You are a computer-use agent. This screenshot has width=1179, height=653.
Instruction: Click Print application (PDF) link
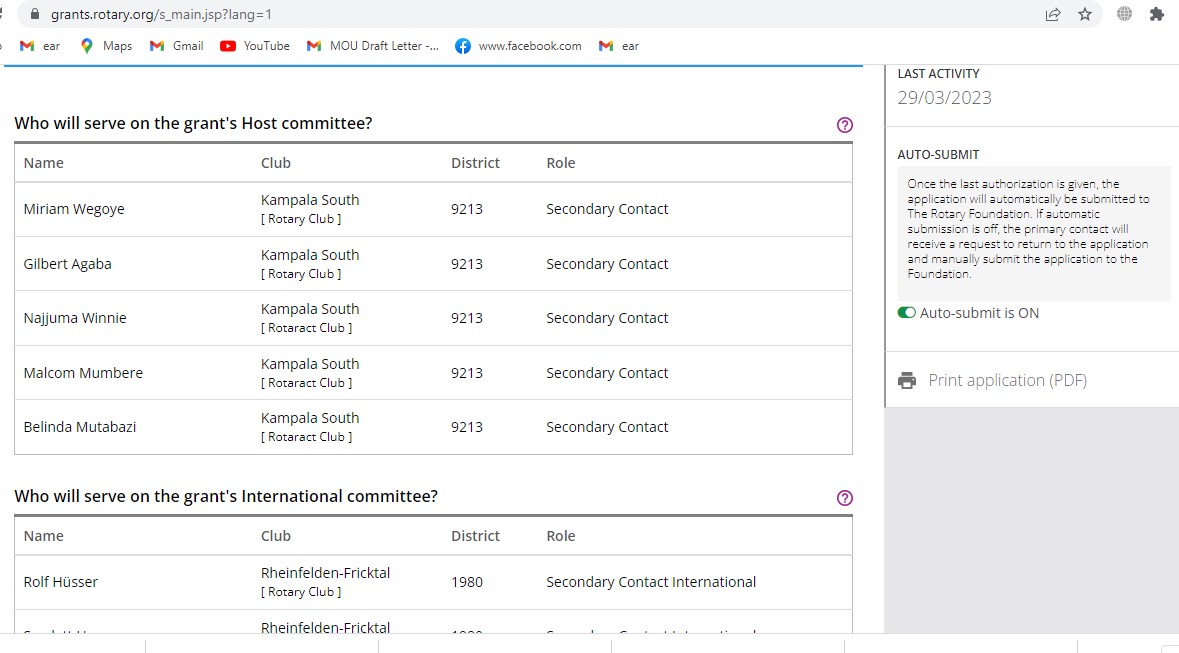[x=1008, y=381]
